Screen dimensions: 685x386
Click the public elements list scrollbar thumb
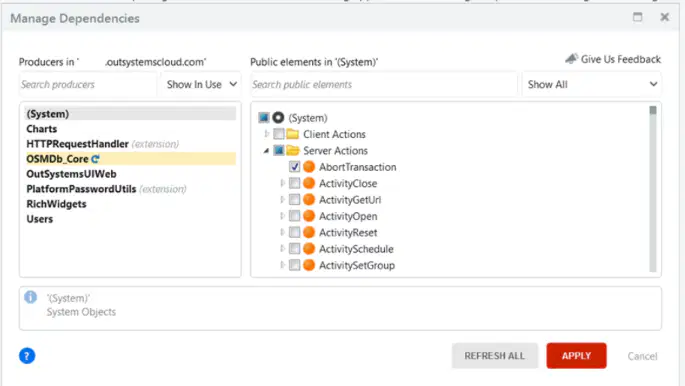tap(653, 110)
